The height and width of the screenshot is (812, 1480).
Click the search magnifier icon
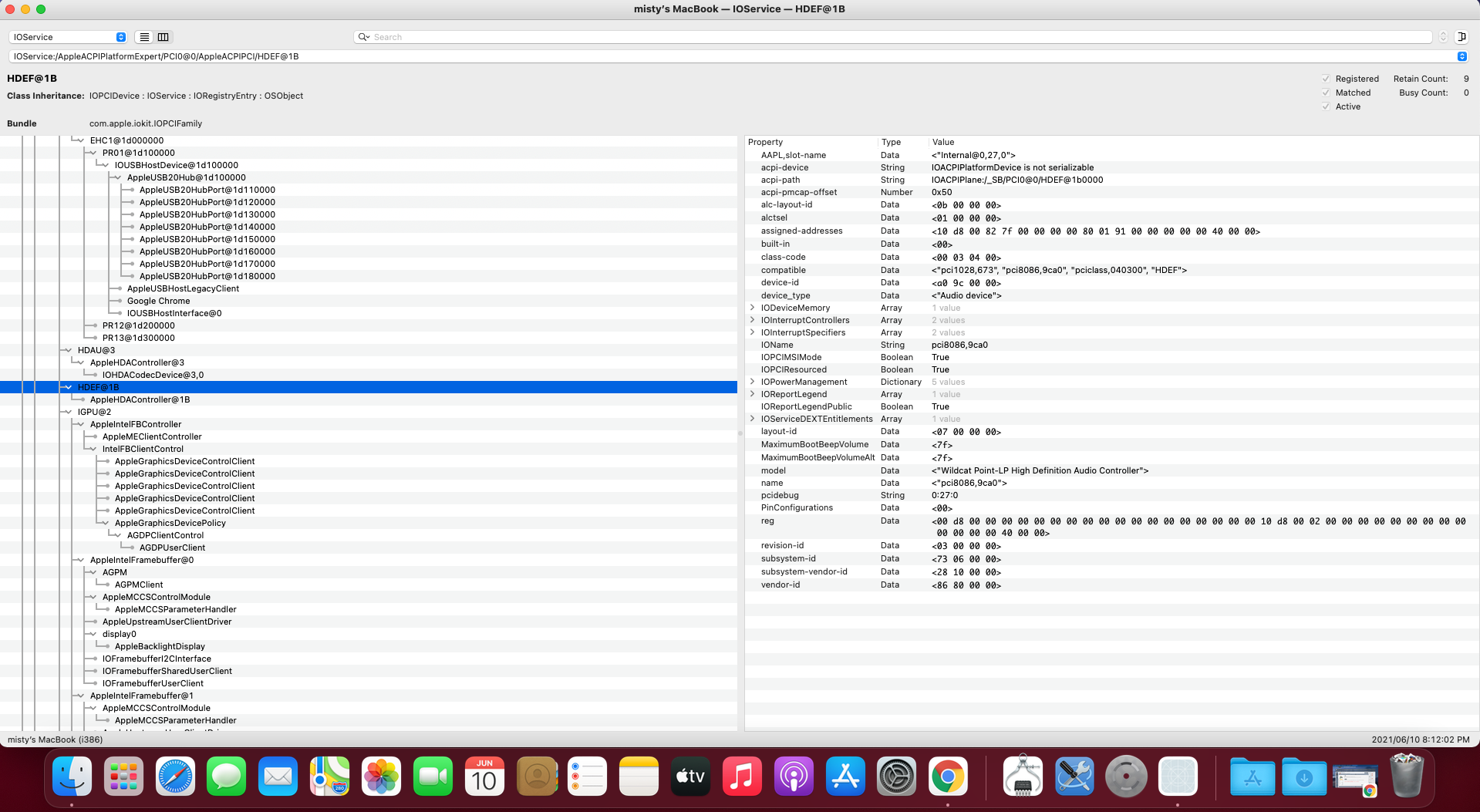click(x=363, y=37)
